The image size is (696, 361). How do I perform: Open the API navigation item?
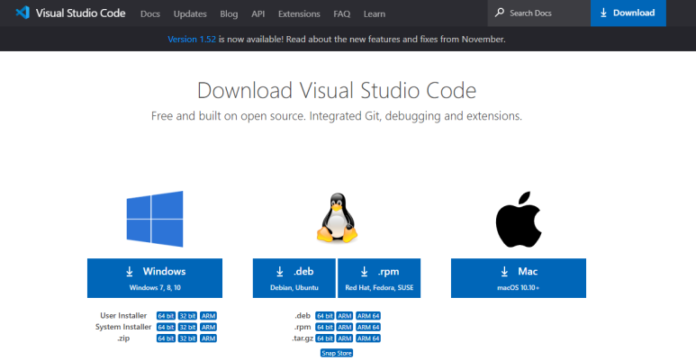click(x=258, y=14)
